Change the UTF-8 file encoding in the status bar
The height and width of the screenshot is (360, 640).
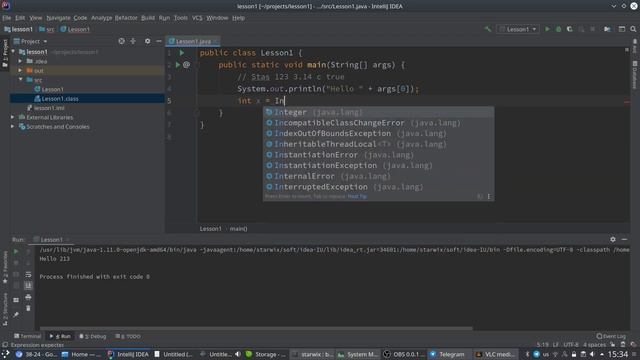571,345
